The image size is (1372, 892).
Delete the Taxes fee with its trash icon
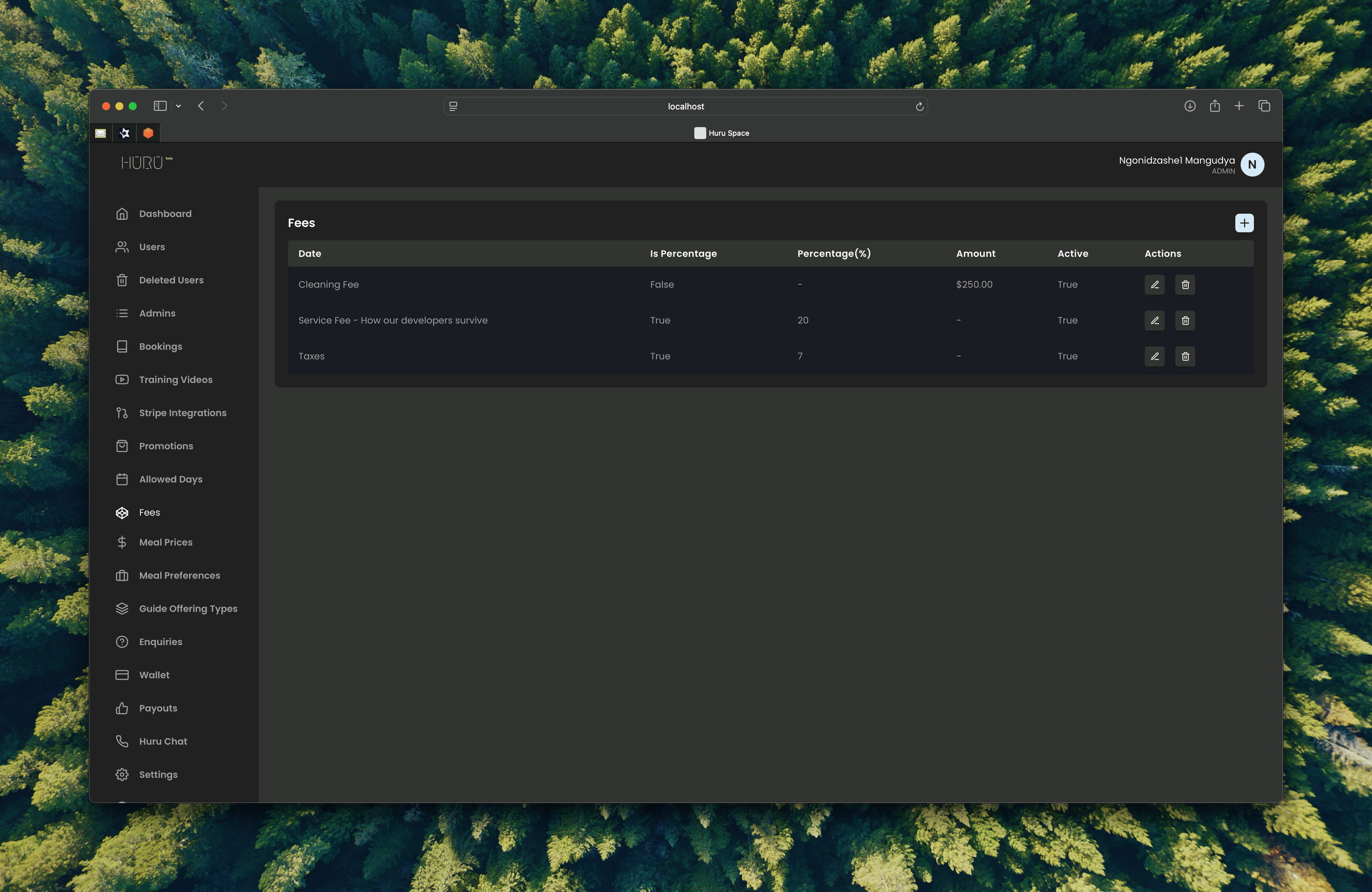(x=1185, y=356)
